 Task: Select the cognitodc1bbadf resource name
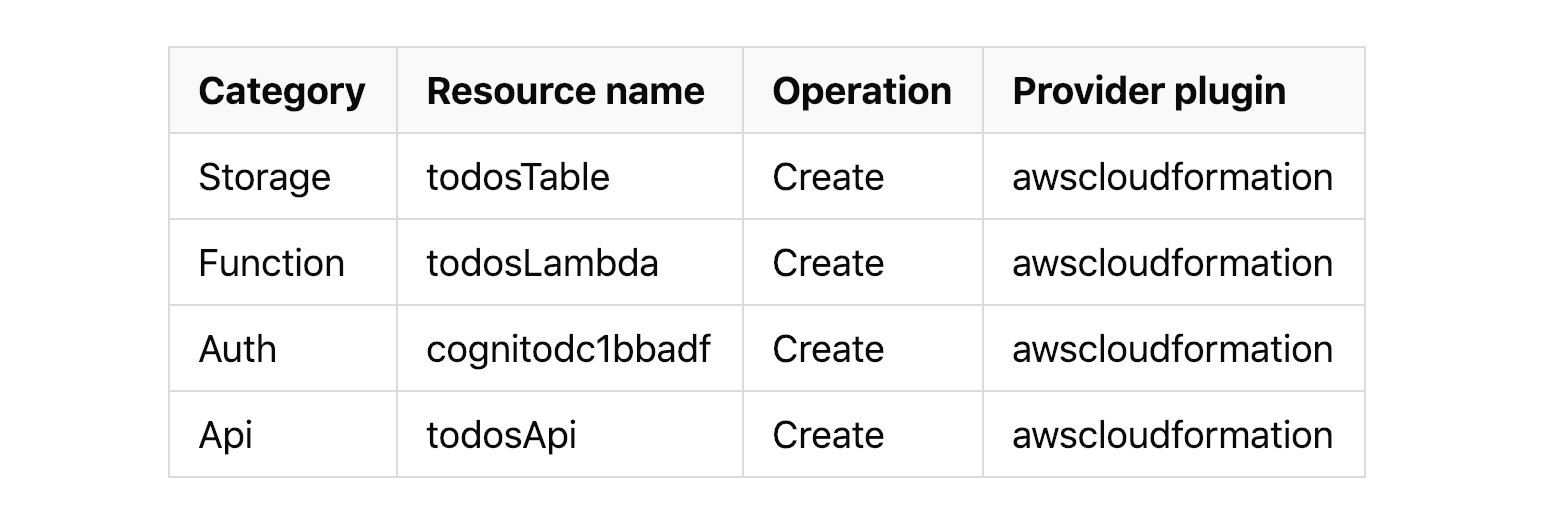568,349
